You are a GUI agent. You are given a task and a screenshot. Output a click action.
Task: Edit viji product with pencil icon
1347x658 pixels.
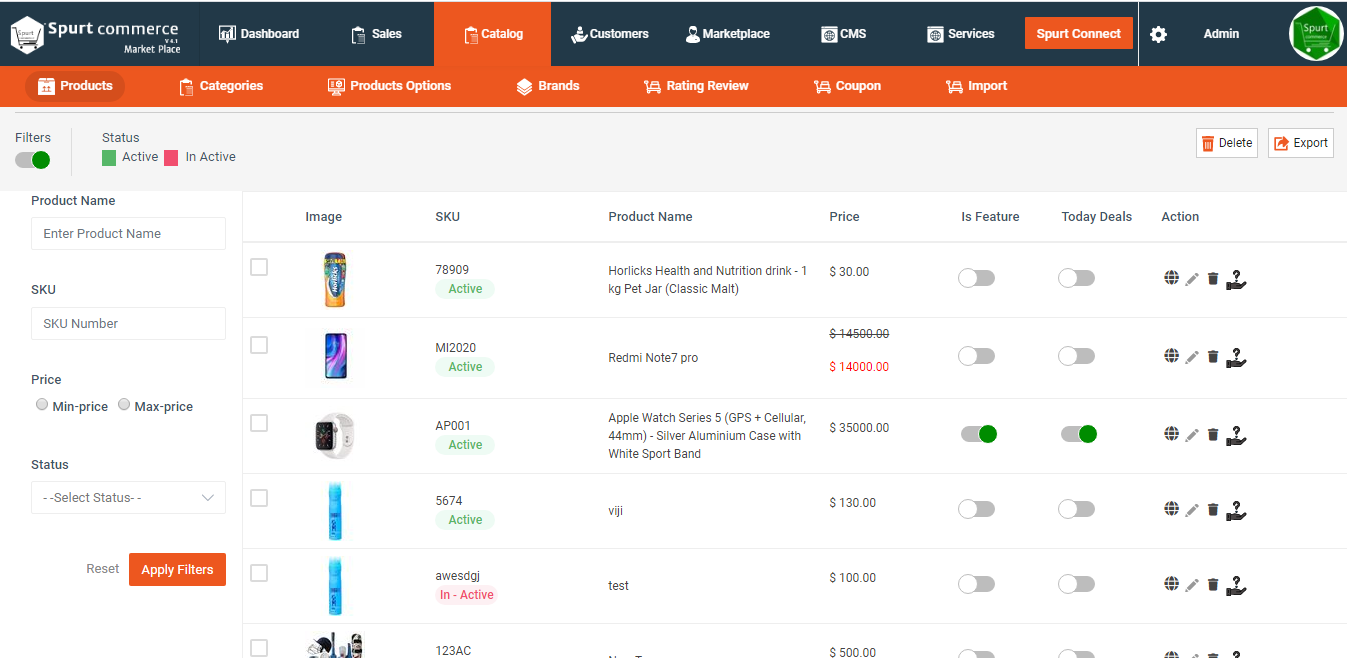pyautogui.click(x=1192, y=510)
